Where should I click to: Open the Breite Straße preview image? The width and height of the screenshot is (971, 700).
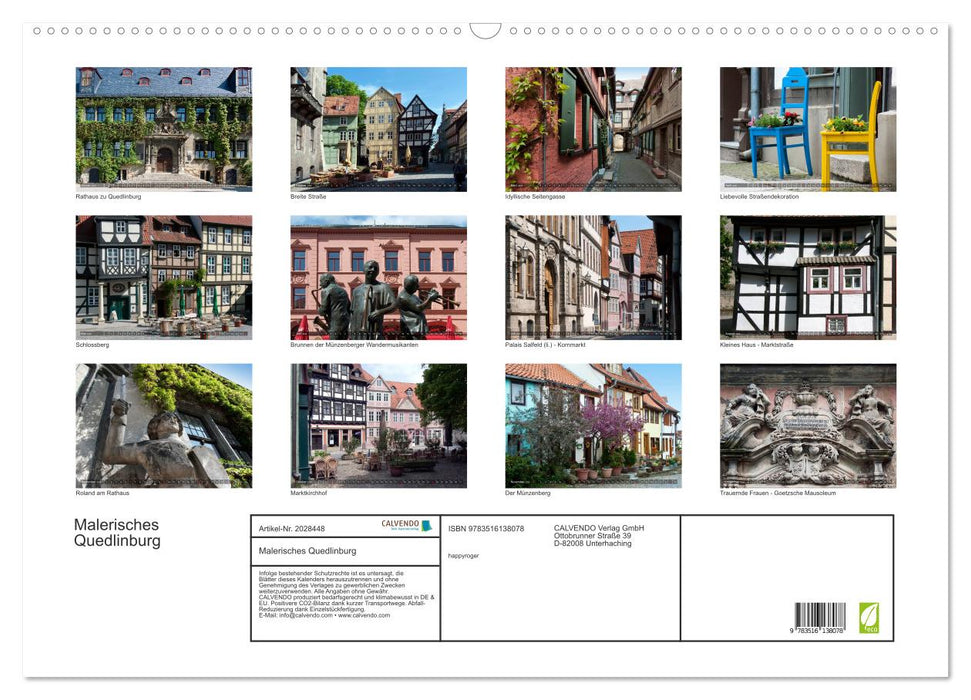(378, 128)
